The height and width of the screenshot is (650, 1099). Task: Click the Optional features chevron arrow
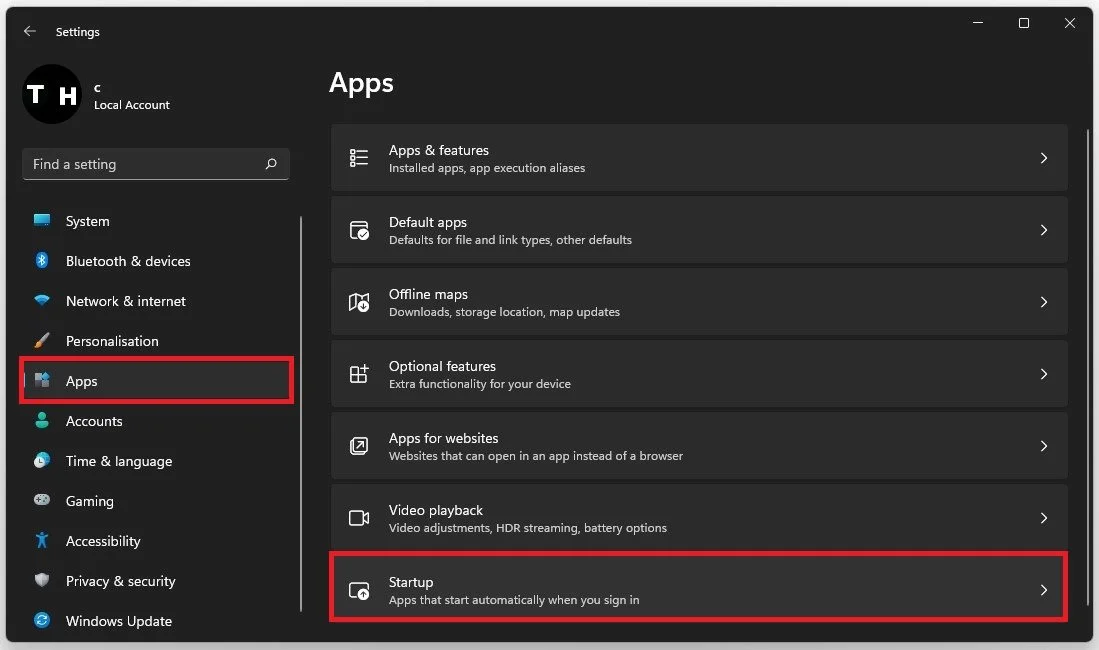(1044, 374)
